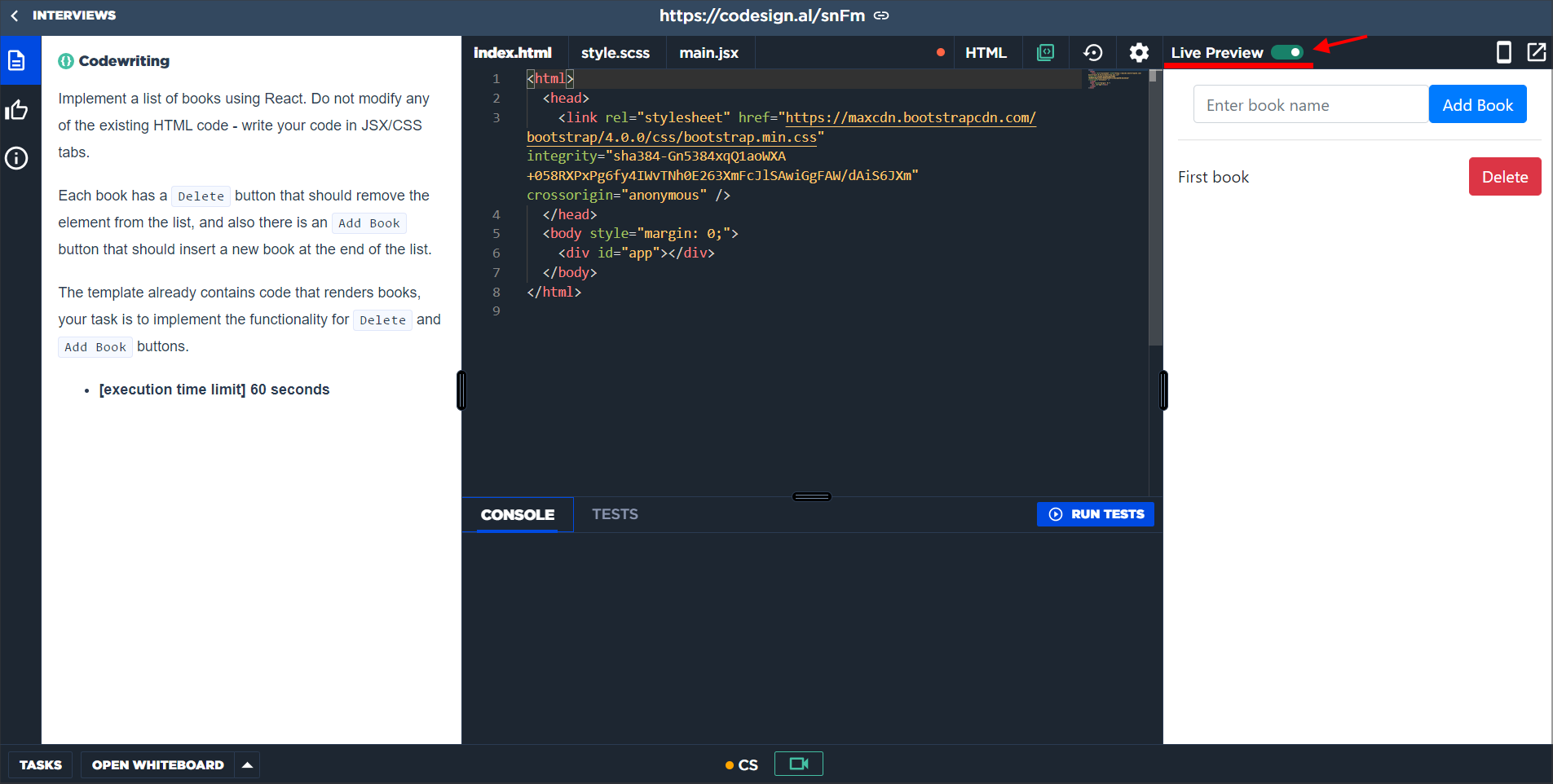Image resolution: width=1553 pixels, height=784 pixels.
Task: Click OPEN WHITEBOARD button
Action: pyautogui.click(x=158, y=764)
